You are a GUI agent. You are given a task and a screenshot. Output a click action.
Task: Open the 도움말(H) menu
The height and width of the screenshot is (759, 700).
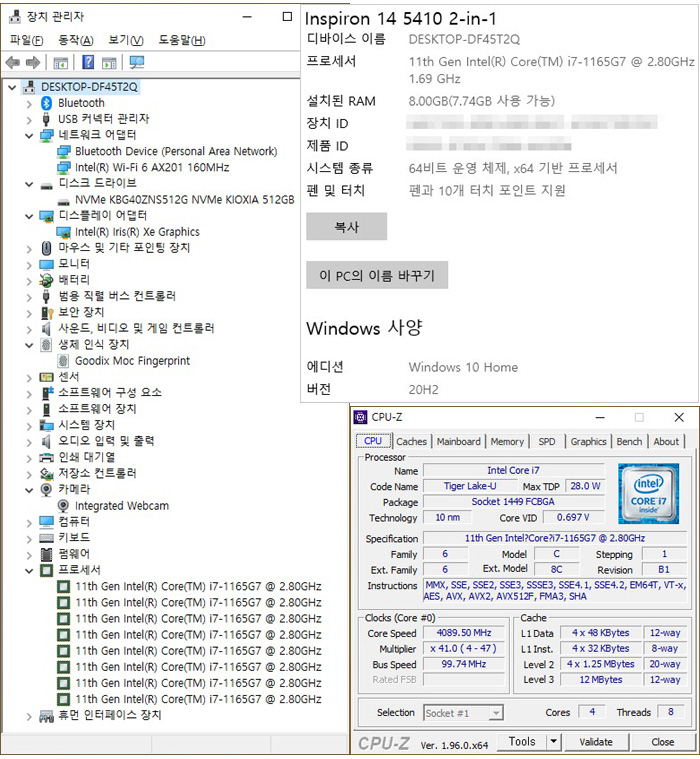coord(182,40)
